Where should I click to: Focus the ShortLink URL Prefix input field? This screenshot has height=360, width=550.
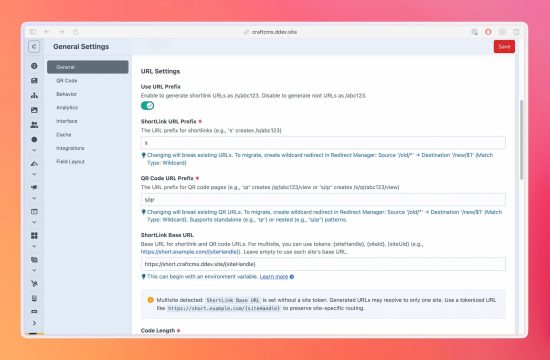pyautogui.click(x=323, y=143)
